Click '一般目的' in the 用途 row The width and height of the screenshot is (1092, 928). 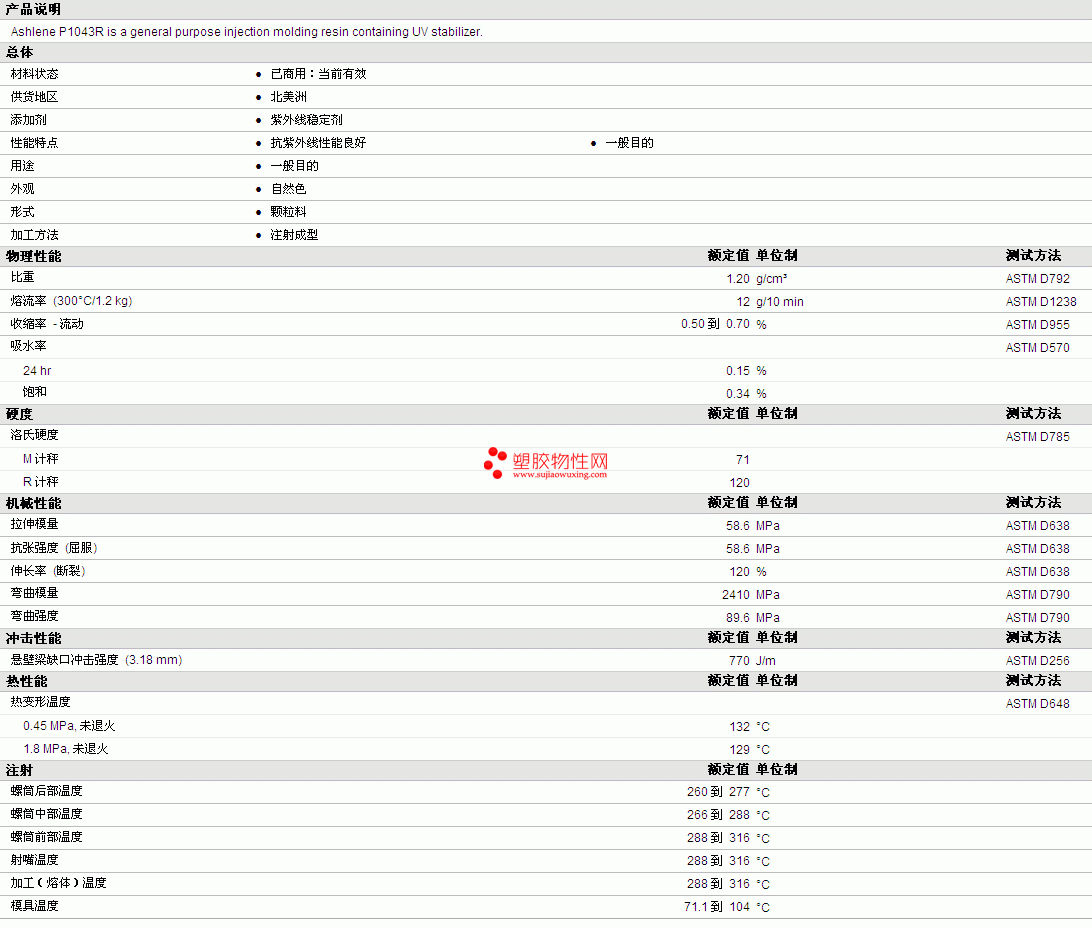click(295, 166)
